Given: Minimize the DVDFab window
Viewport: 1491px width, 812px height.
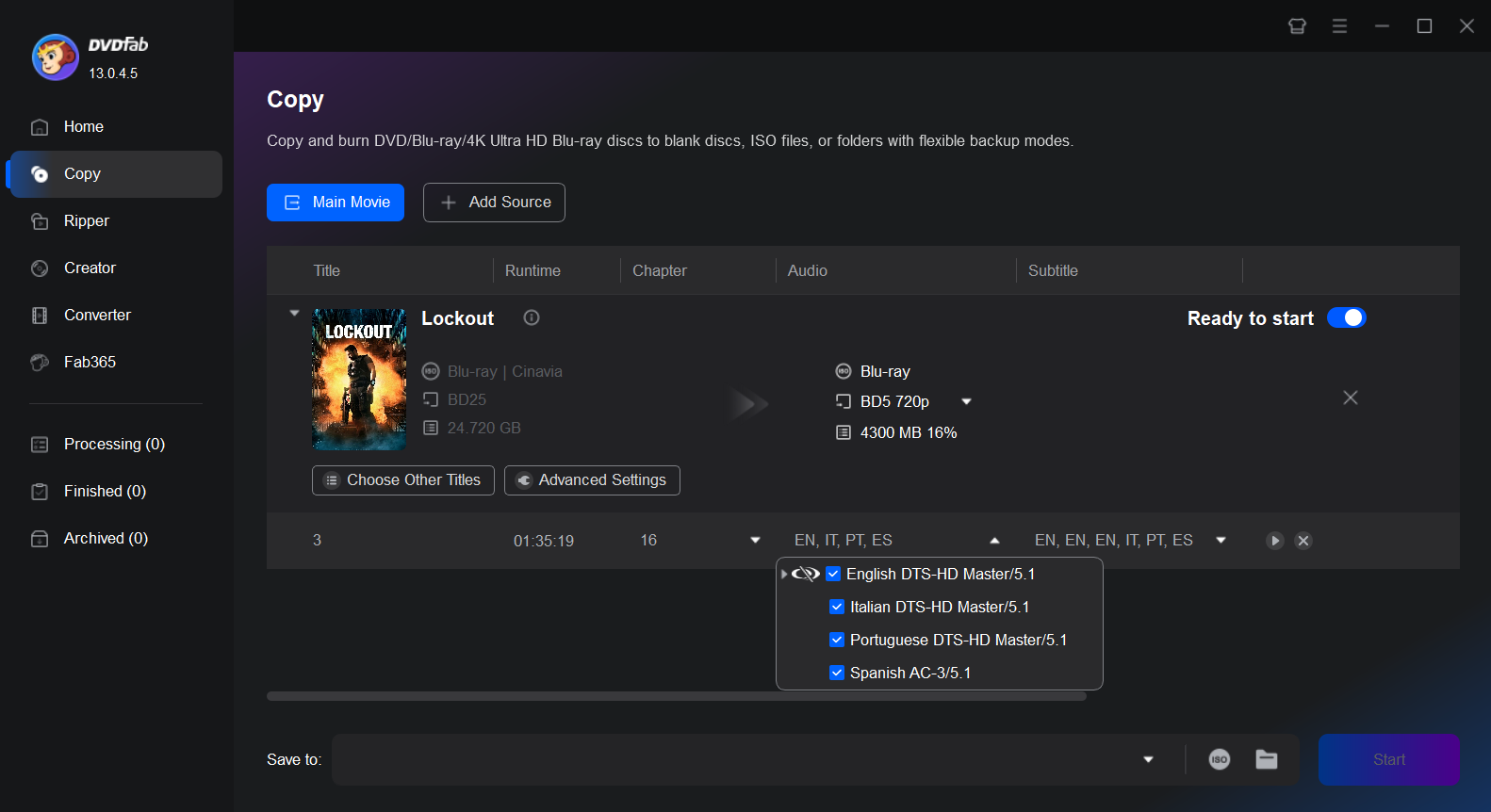Looking at the screenshot, I should click(x=1382, y=26).
